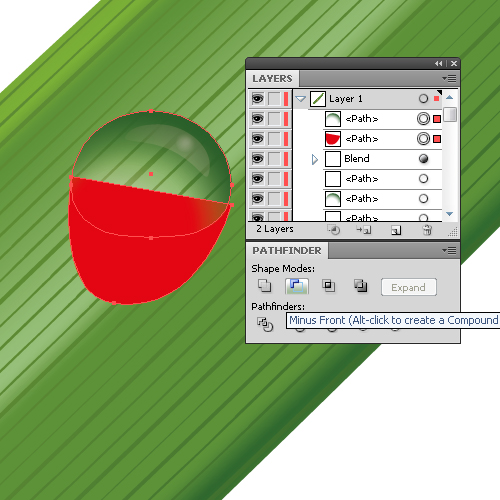This screenshot has height=500, width=500.
Task: Click the Intersect shape mode icon
Action: 329,286
